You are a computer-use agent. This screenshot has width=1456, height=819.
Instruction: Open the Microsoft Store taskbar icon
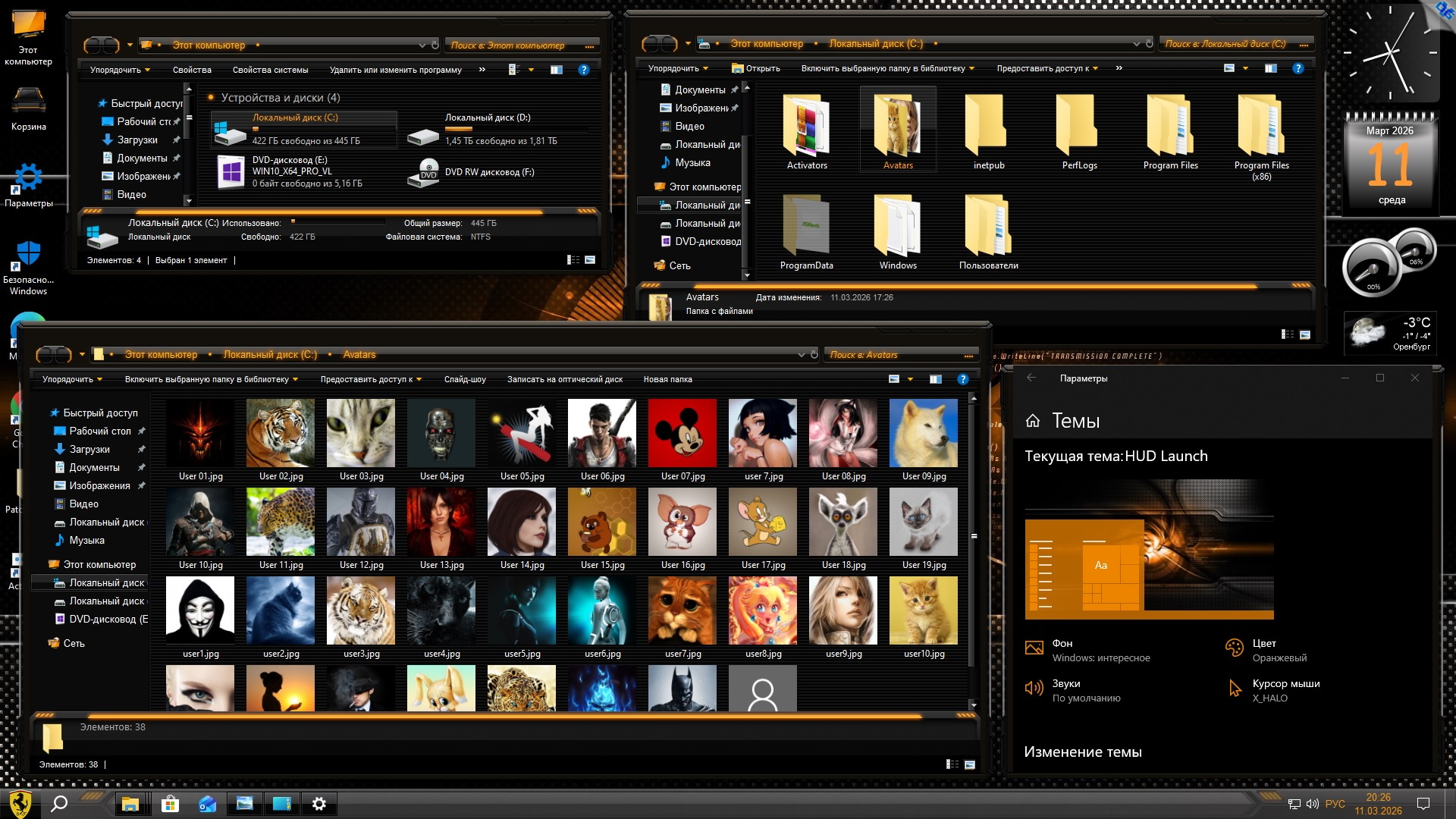point(170,804)
